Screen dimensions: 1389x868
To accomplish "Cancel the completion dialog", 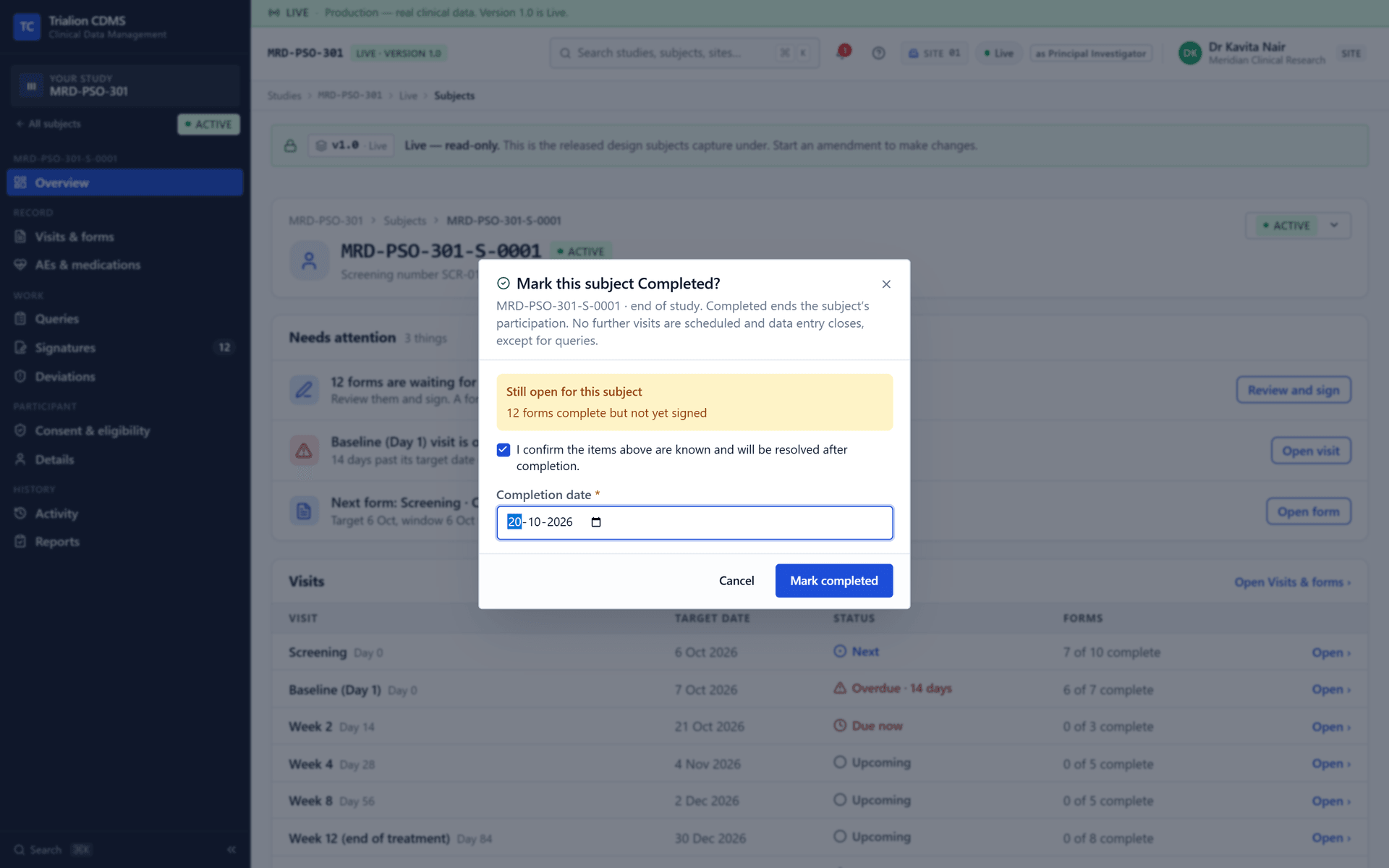I will pyautogui.click(x=736, y=581).
